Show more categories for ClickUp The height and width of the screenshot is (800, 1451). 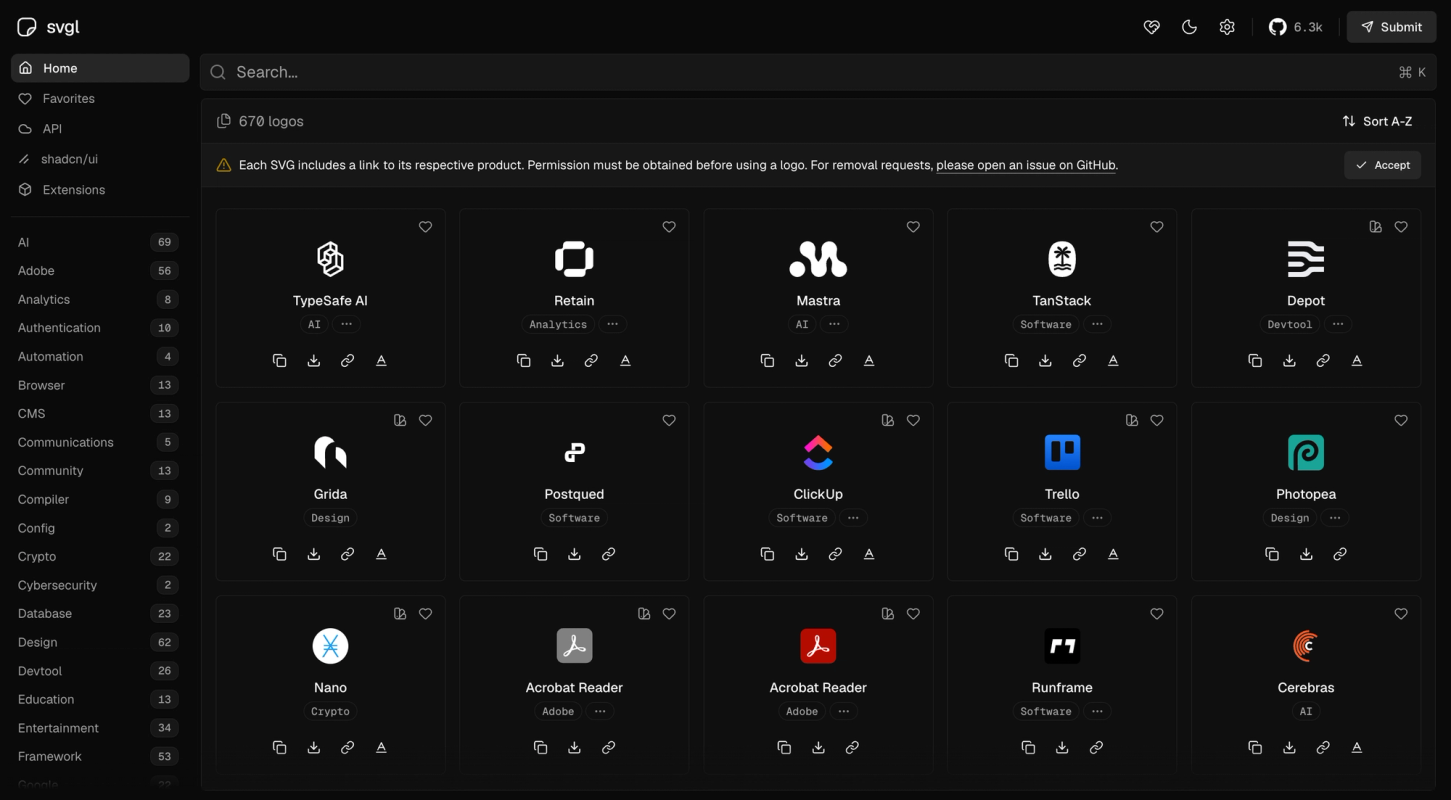coord(853,518)
